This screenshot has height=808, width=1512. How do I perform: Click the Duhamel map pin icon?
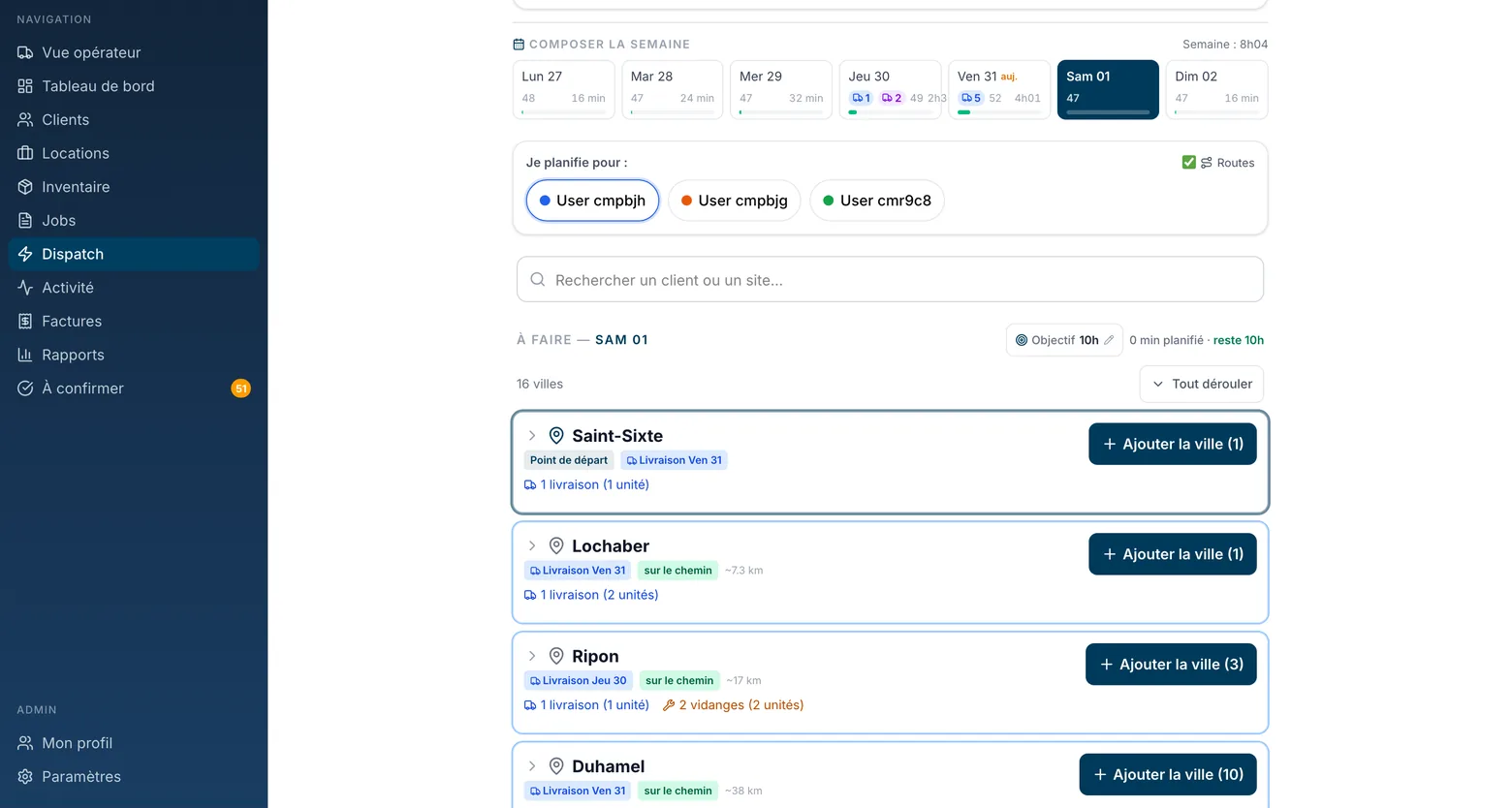(556, 766)
